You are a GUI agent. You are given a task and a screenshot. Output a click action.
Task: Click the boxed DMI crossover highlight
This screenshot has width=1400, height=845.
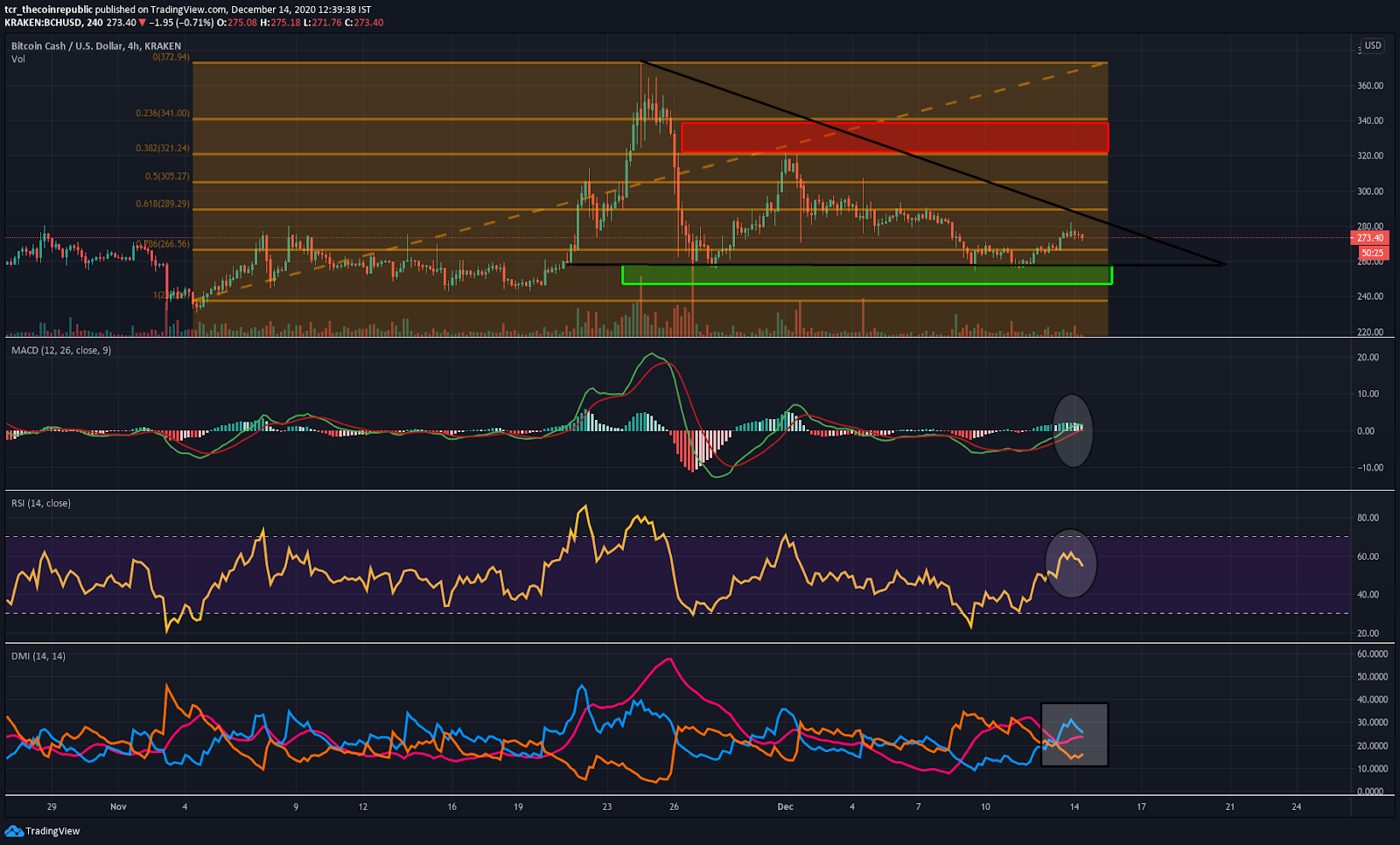click(x=1074, y=735)
